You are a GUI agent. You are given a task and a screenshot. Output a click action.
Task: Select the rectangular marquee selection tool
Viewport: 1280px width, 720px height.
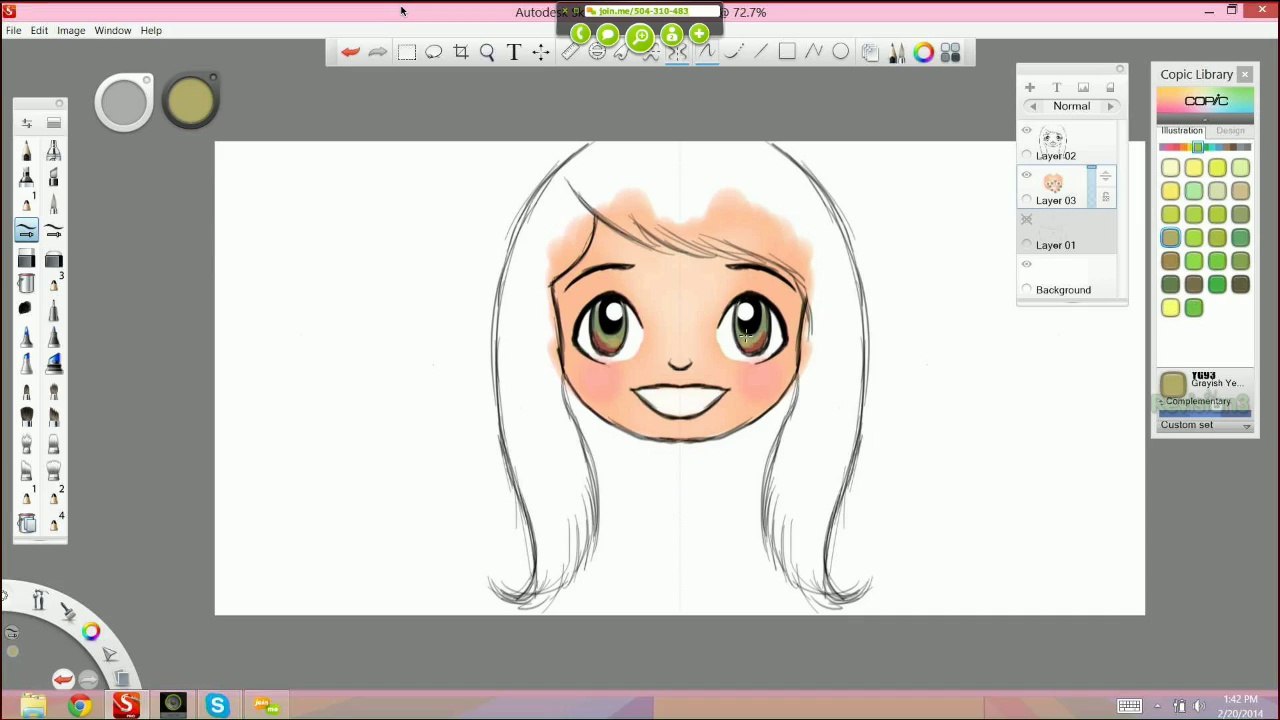[406, 52]
